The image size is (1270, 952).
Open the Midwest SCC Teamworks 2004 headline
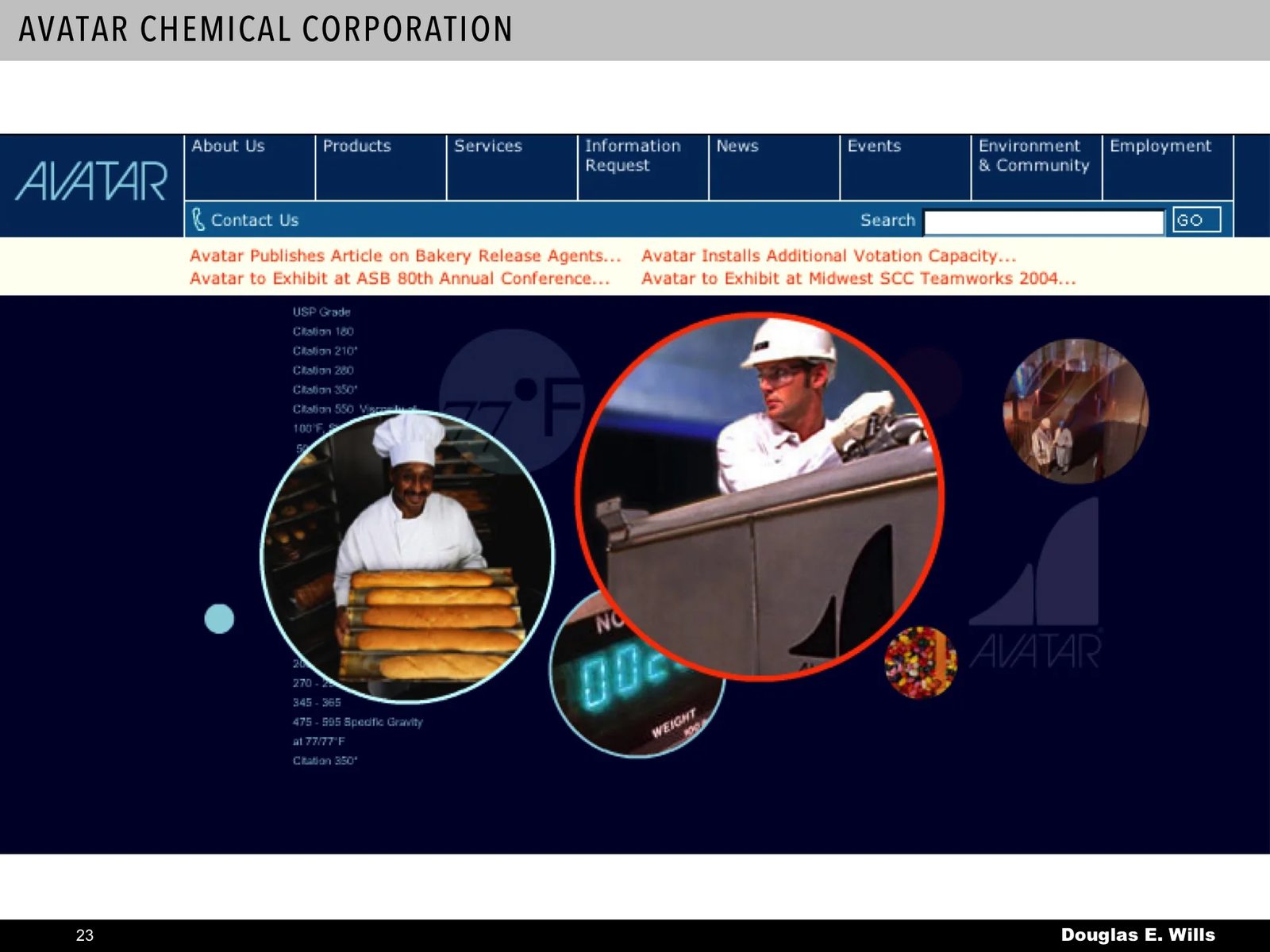(858, 278)
